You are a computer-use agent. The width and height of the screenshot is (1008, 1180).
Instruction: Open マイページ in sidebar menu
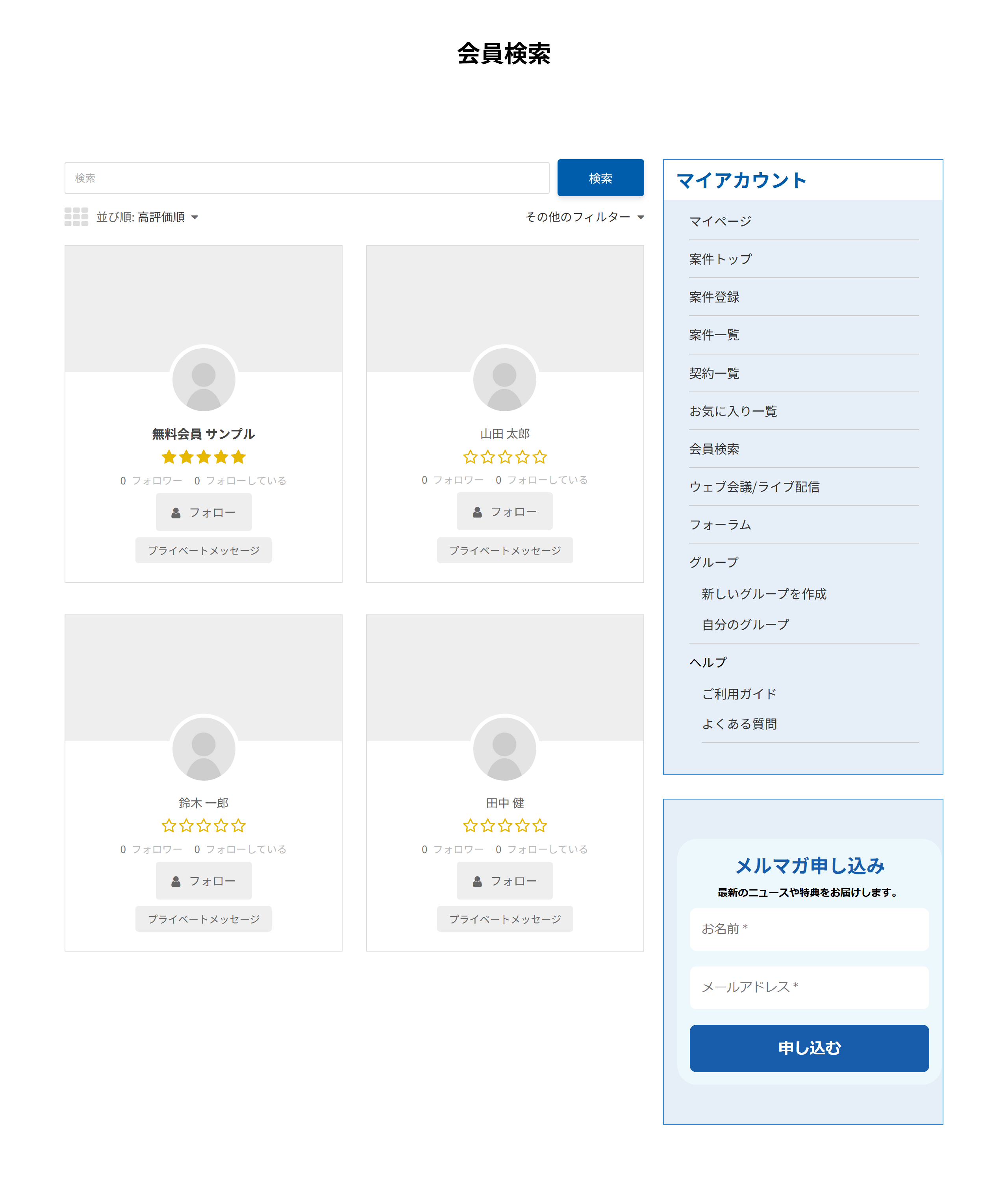pyautogui.click(x=721, y=221)
